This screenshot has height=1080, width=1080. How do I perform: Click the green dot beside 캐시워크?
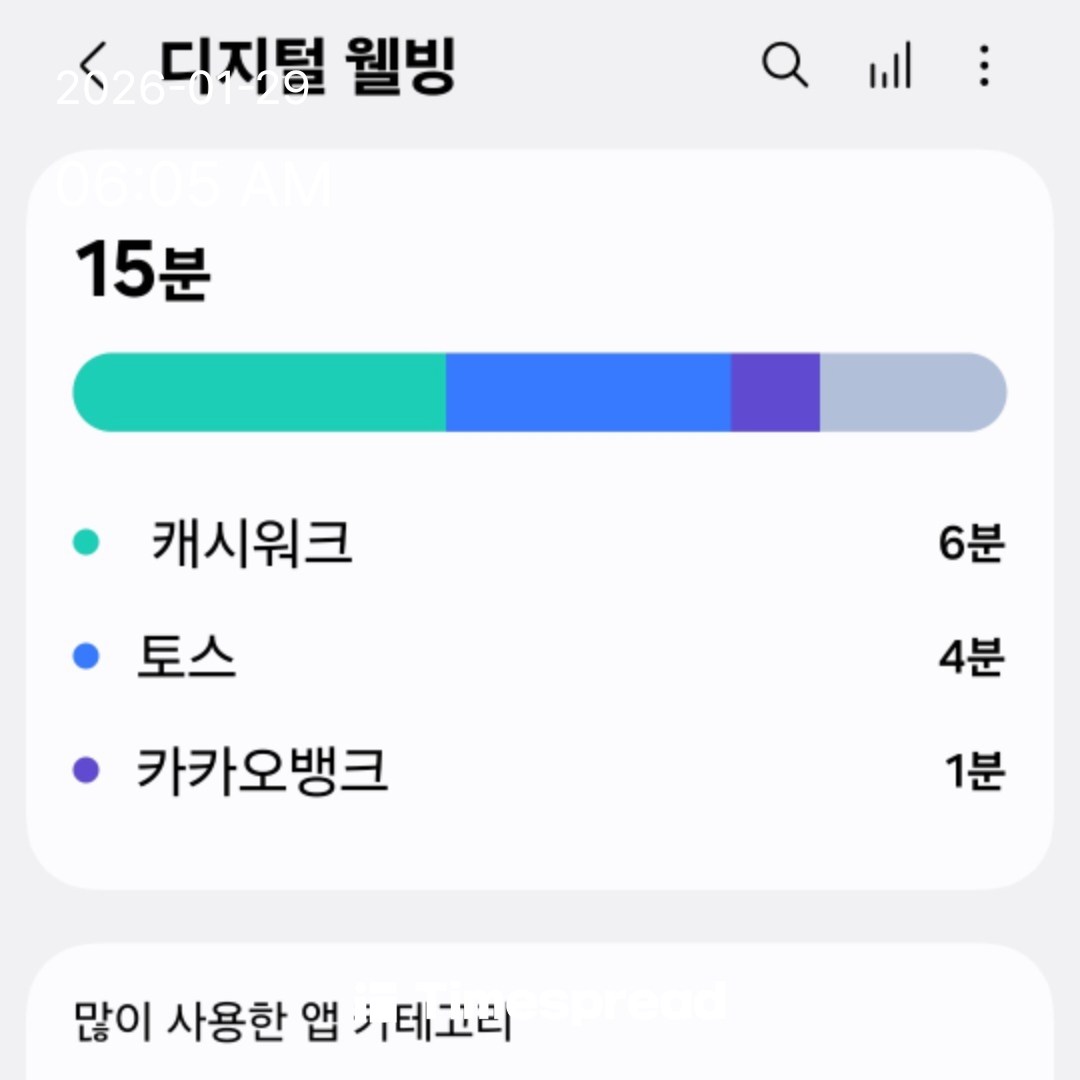(x=87, y=543)
